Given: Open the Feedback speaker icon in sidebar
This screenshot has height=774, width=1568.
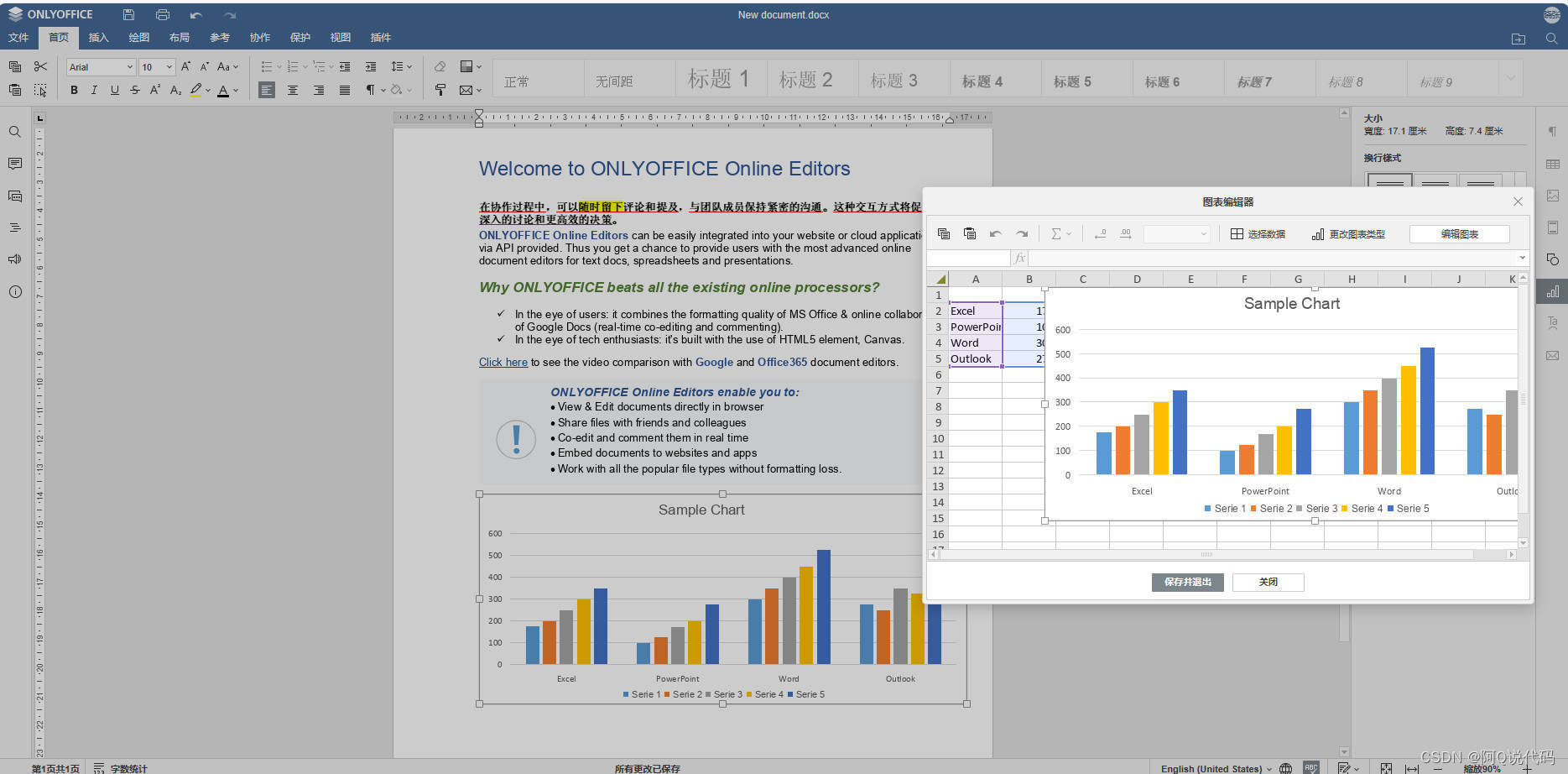Looking at the screenshot, I should [14, 259].
